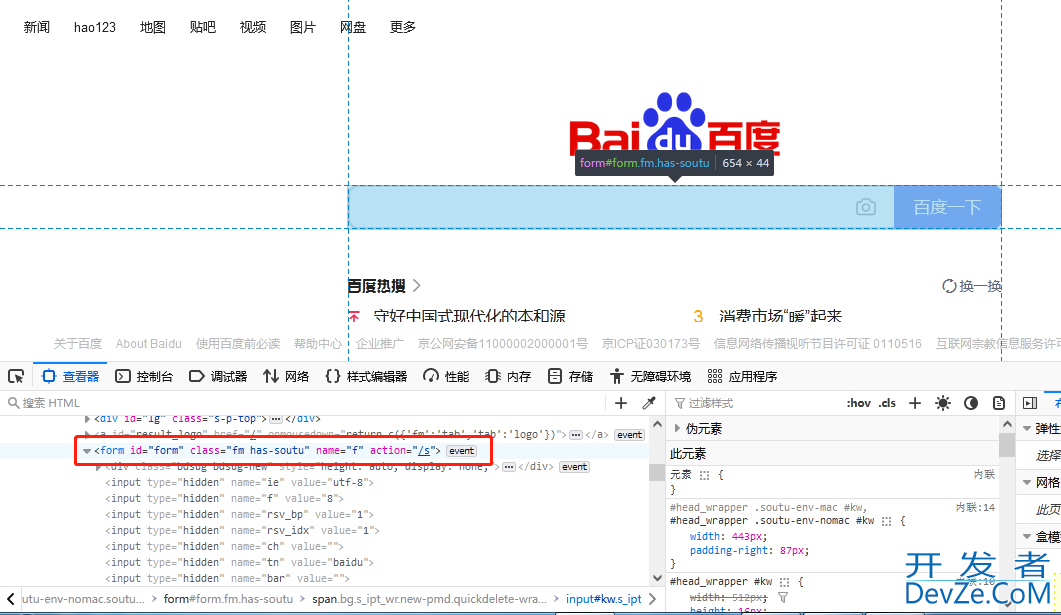Image resolution: width=1061 pixels, height=615 pixels.
Task: Expand the bdsug div node
Action: (98, 467)
